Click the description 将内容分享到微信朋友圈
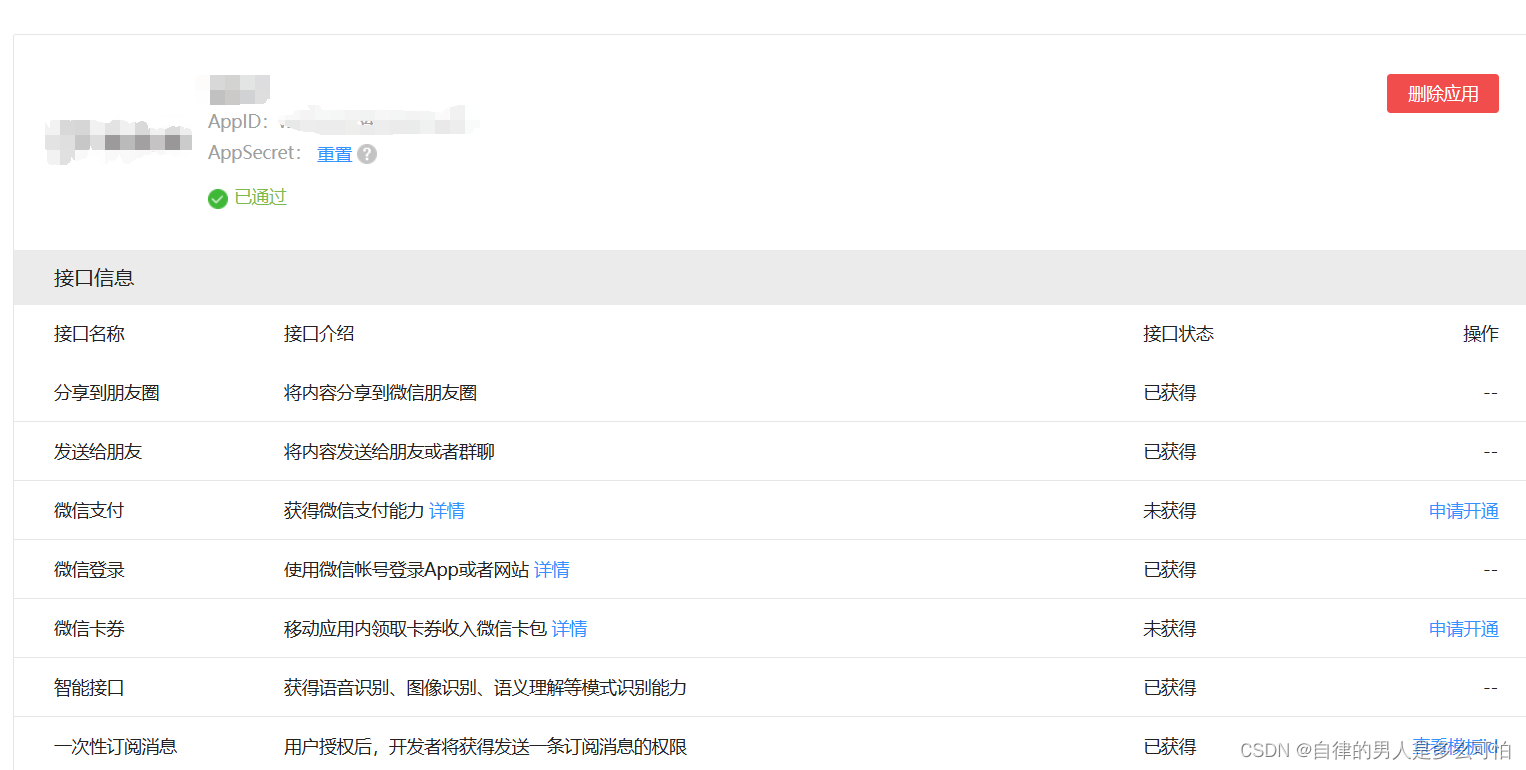Viewport: 1526px width, 770px height. click(380, 393)
